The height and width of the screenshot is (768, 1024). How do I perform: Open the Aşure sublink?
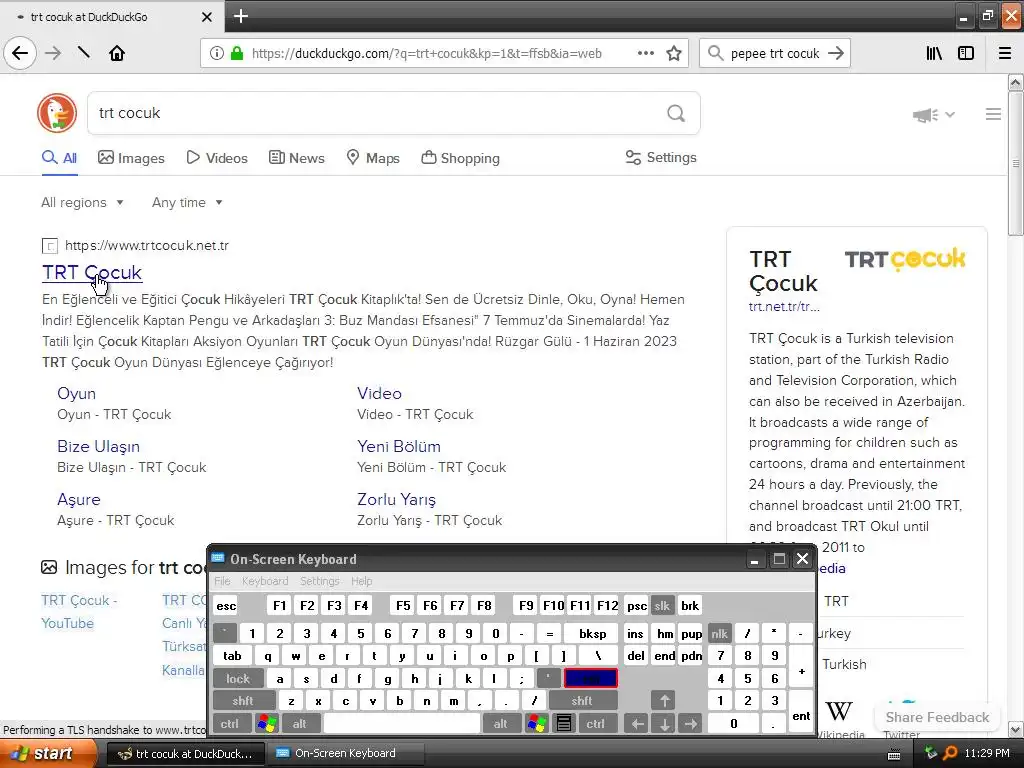78,500
